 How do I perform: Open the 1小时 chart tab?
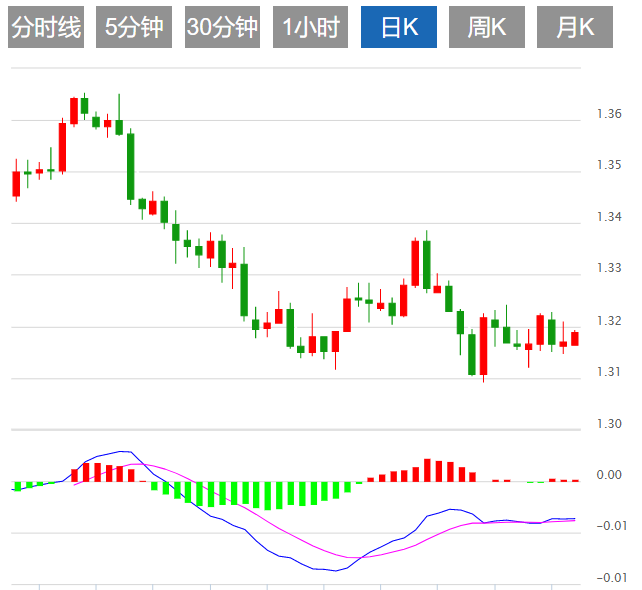[x=310, y=27]
